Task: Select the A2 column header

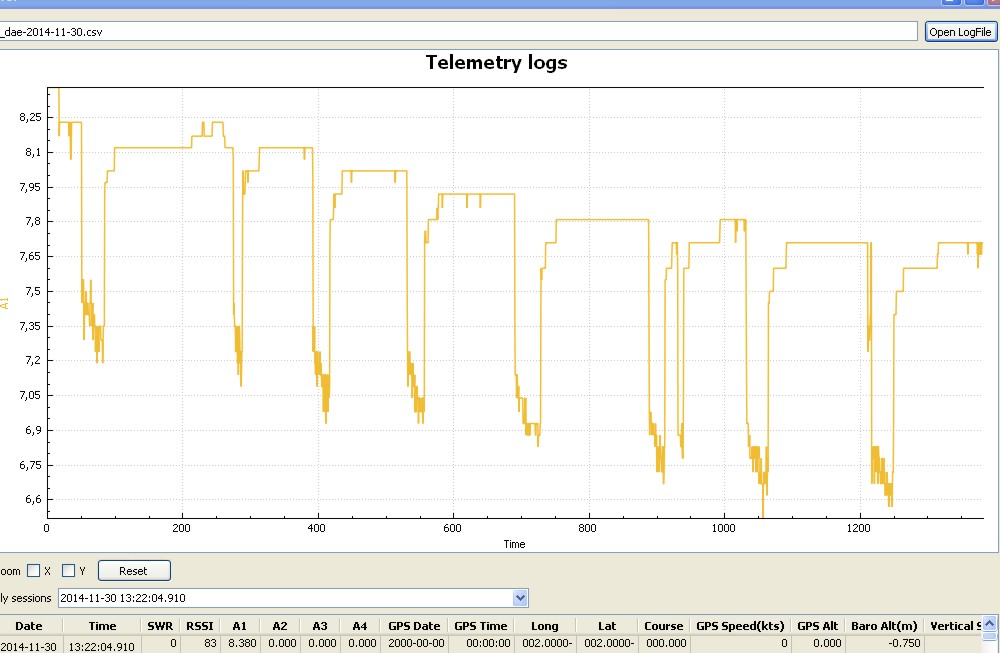Action: point(280,626)
